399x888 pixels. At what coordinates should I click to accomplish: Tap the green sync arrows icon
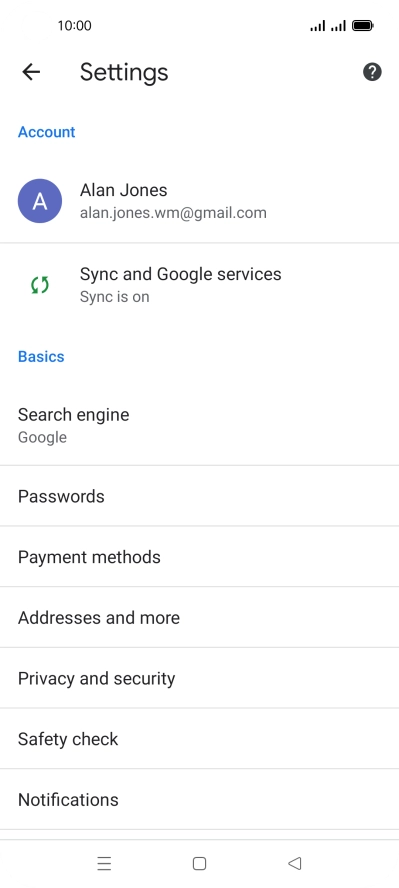(x=40, y=285)
